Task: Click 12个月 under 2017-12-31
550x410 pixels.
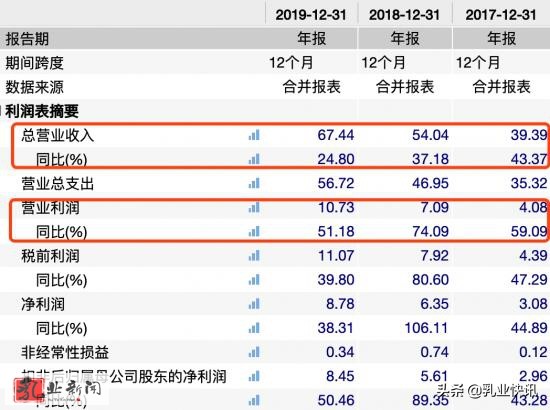Action: [478, 63]
